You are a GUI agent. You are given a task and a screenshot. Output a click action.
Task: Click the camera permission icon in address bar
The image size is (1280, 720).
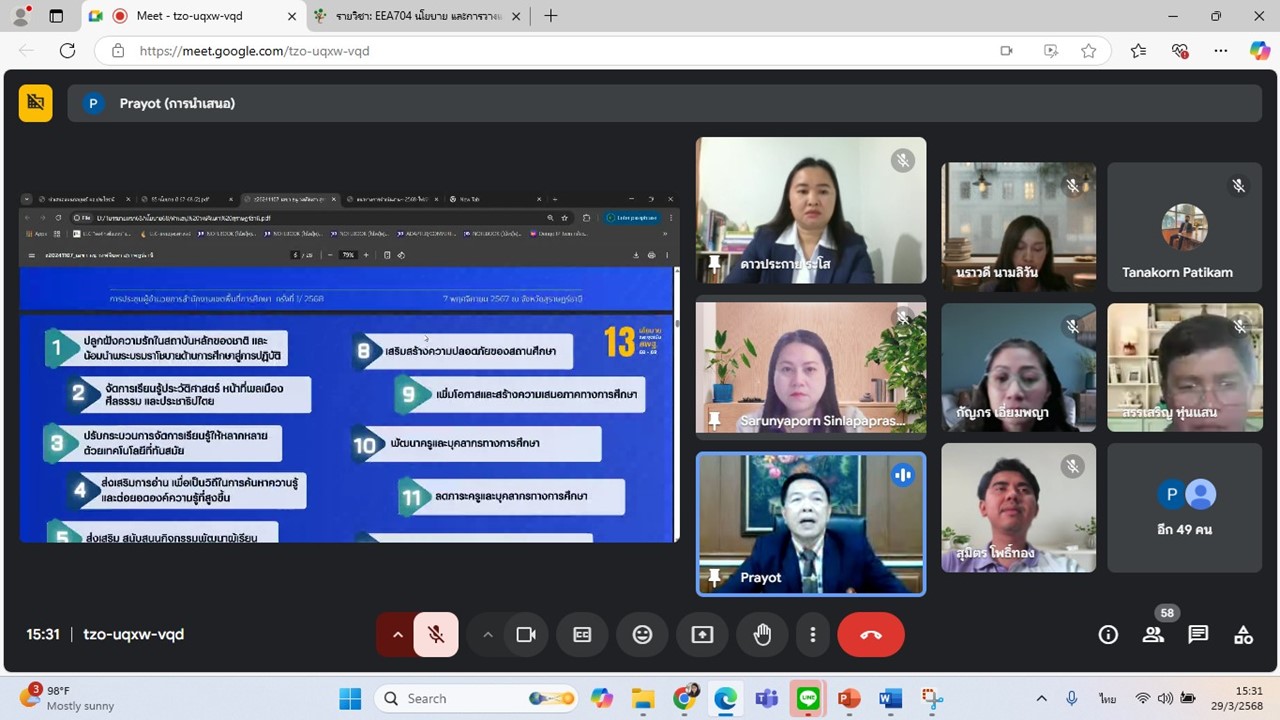[1007, 51]
